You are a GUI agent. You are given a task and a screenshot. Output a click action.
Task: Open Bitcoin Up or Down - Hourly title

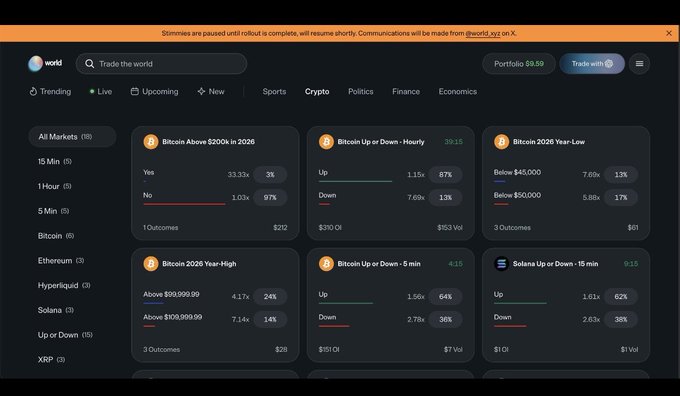pos(381,142)
